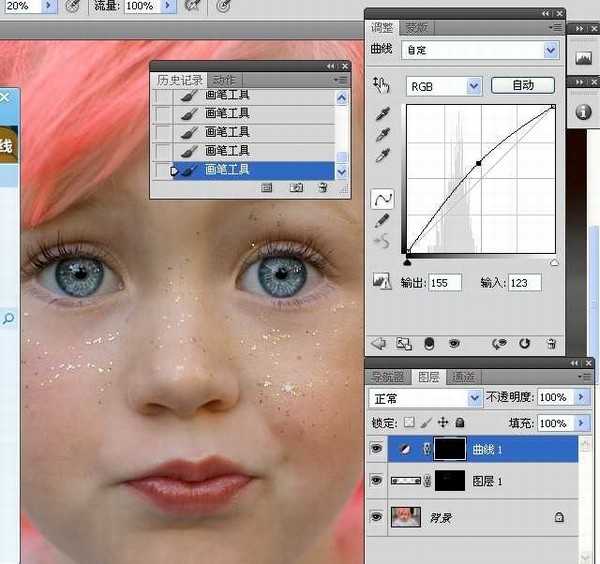The width and height of the screenshot is (600, 564).
Task: Pick the black point eyedropper in Curves
Action: (381, 115)
